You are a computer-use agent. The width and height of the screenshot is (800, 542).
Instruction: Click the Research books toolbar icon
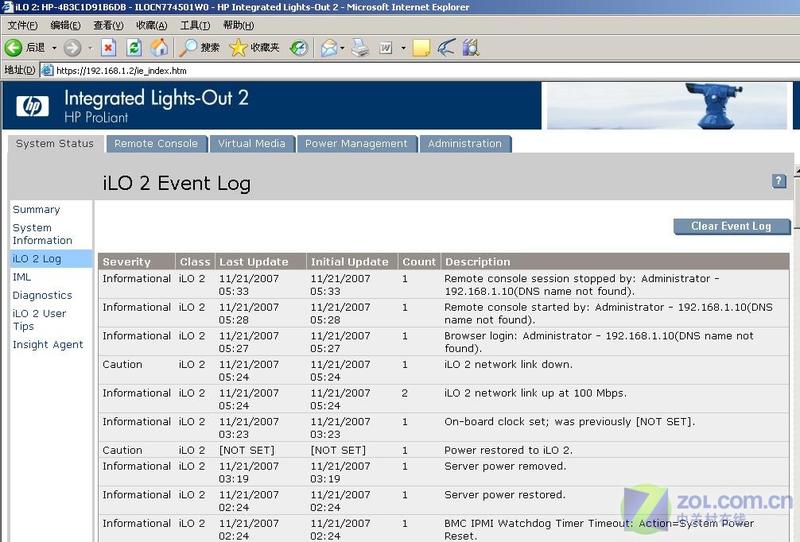tap(471, 48)
